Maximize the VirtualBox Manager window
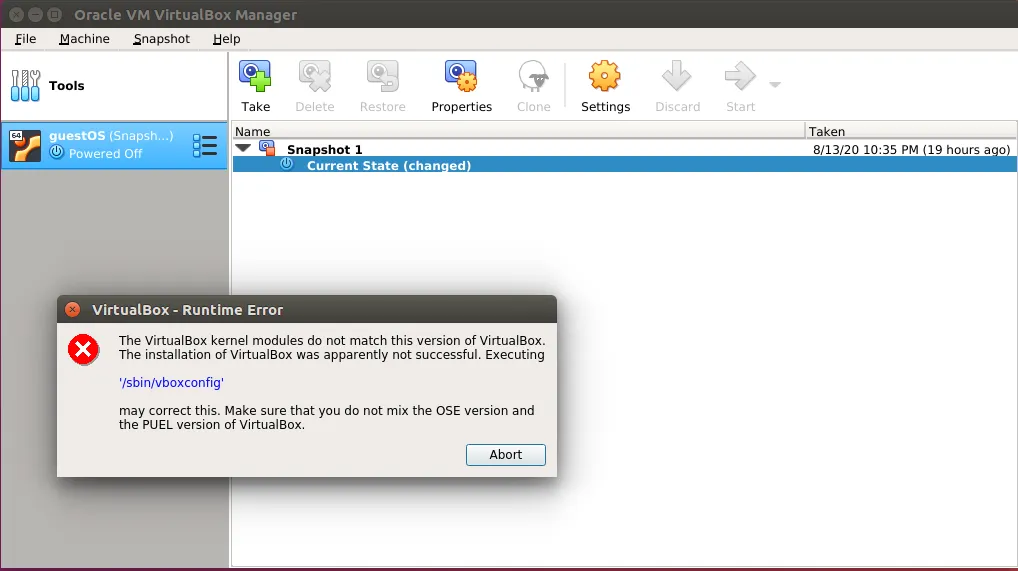 coord(55,14)
